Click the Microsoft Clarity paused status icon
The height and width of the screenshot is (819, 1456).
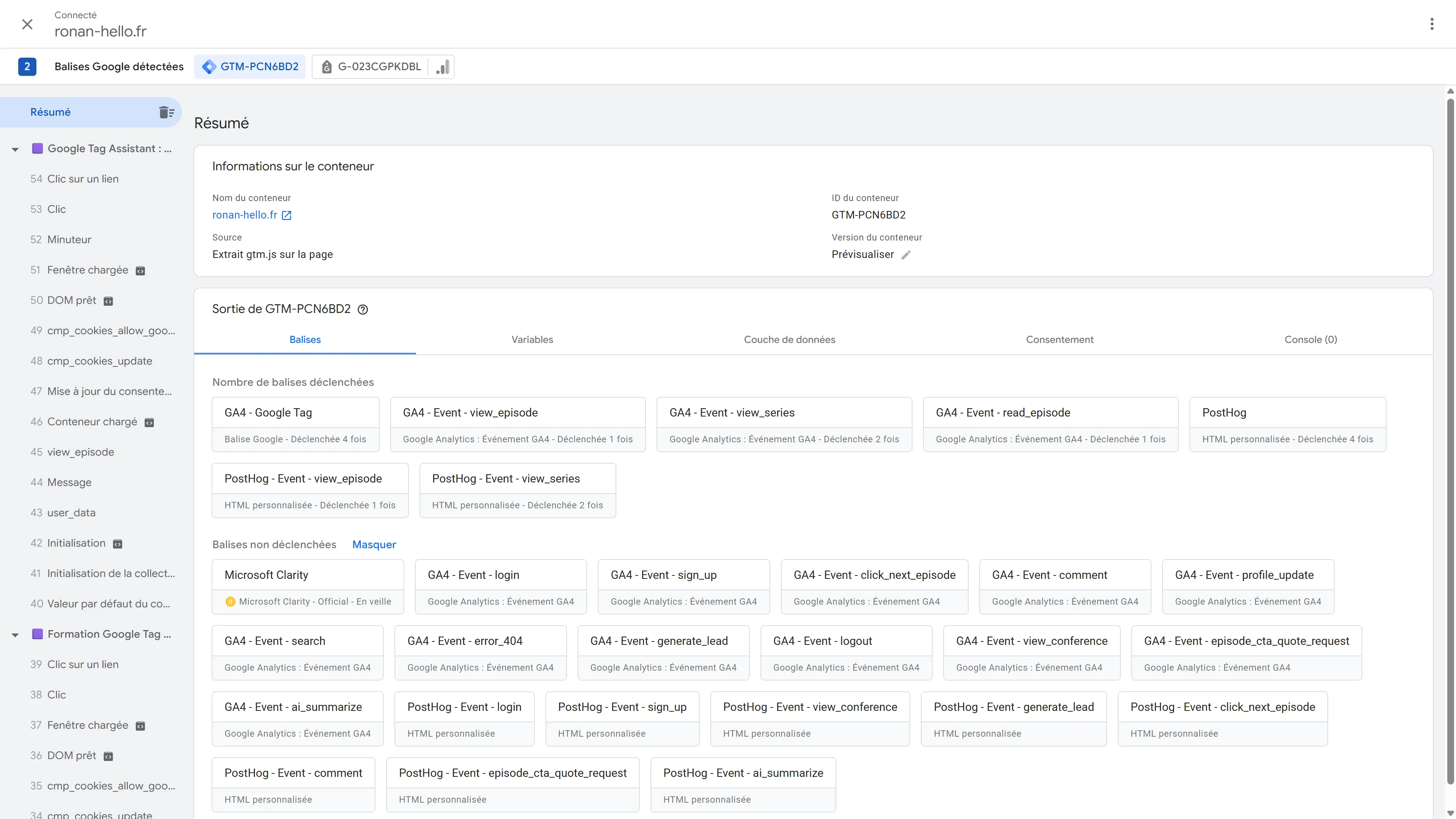click(x=230, y=601)
